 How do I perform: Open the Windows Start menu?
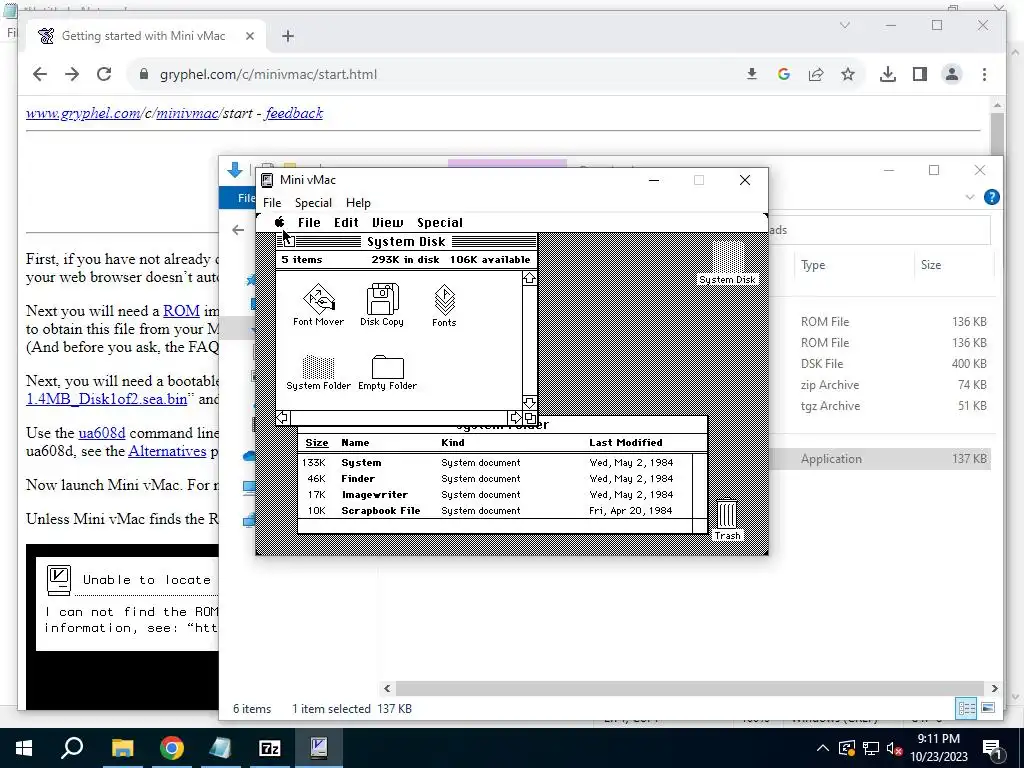click(24, 748)
